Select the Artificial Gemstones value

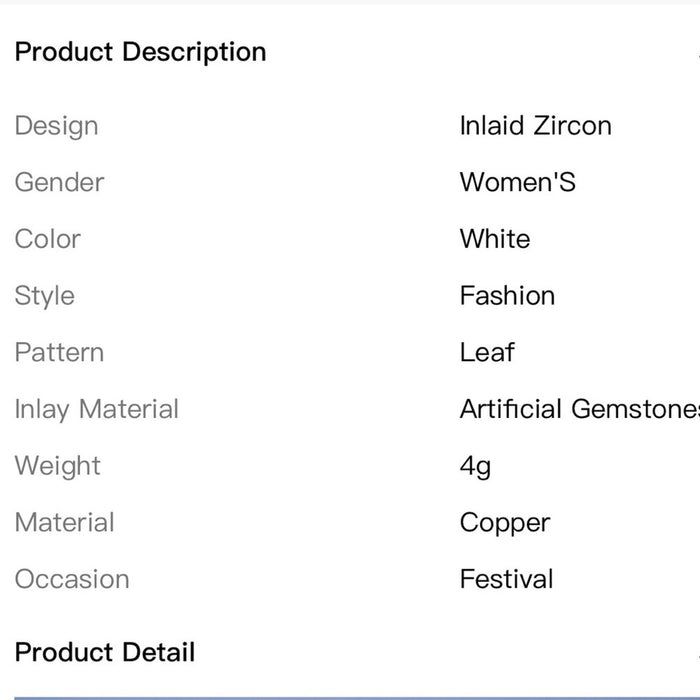click(x=578, y=409)
